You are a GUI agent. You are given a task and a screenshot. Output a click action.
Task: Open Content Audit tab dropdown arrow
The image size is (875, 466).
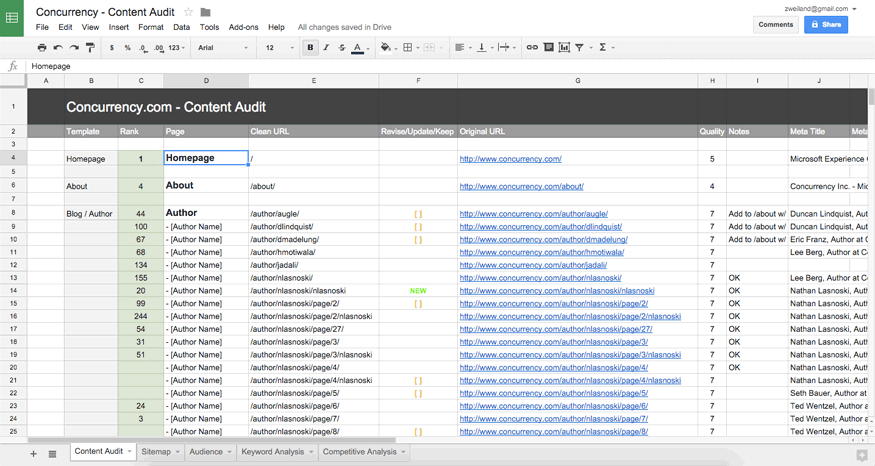(129, 451)
